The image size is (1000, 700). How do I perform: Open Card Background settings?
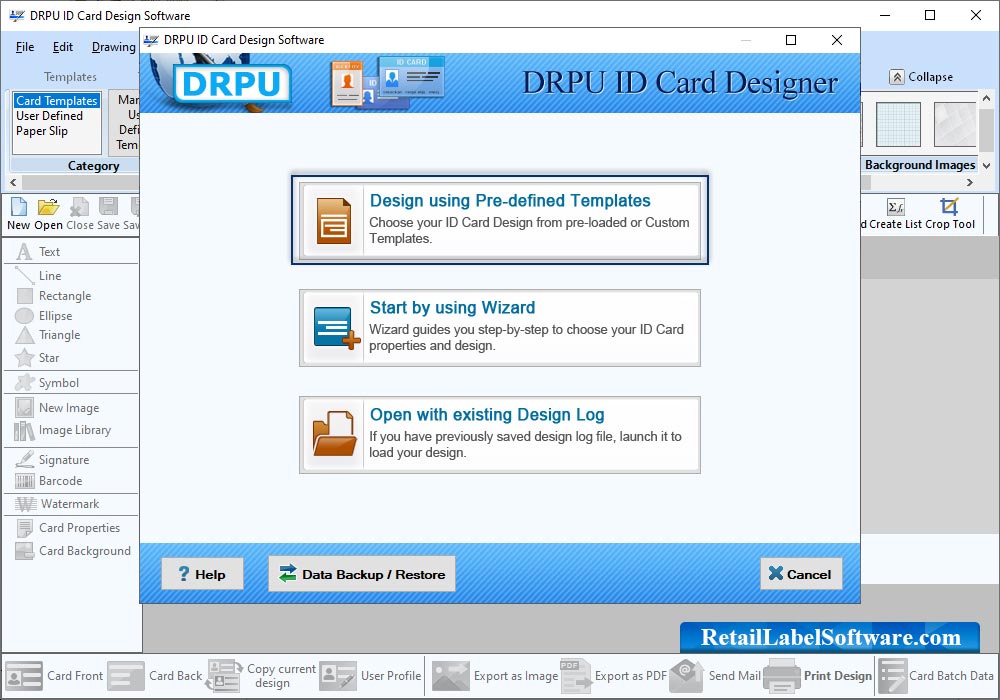click(73, 551)
